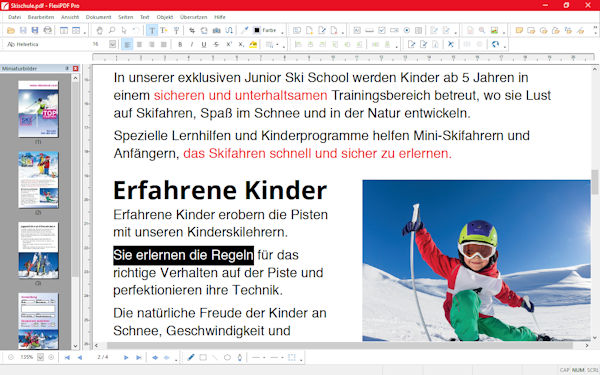Image resolution: width=600 pixels, height=375 pixels.
Task: Click the Underline U icon
Action: (204, 44)
